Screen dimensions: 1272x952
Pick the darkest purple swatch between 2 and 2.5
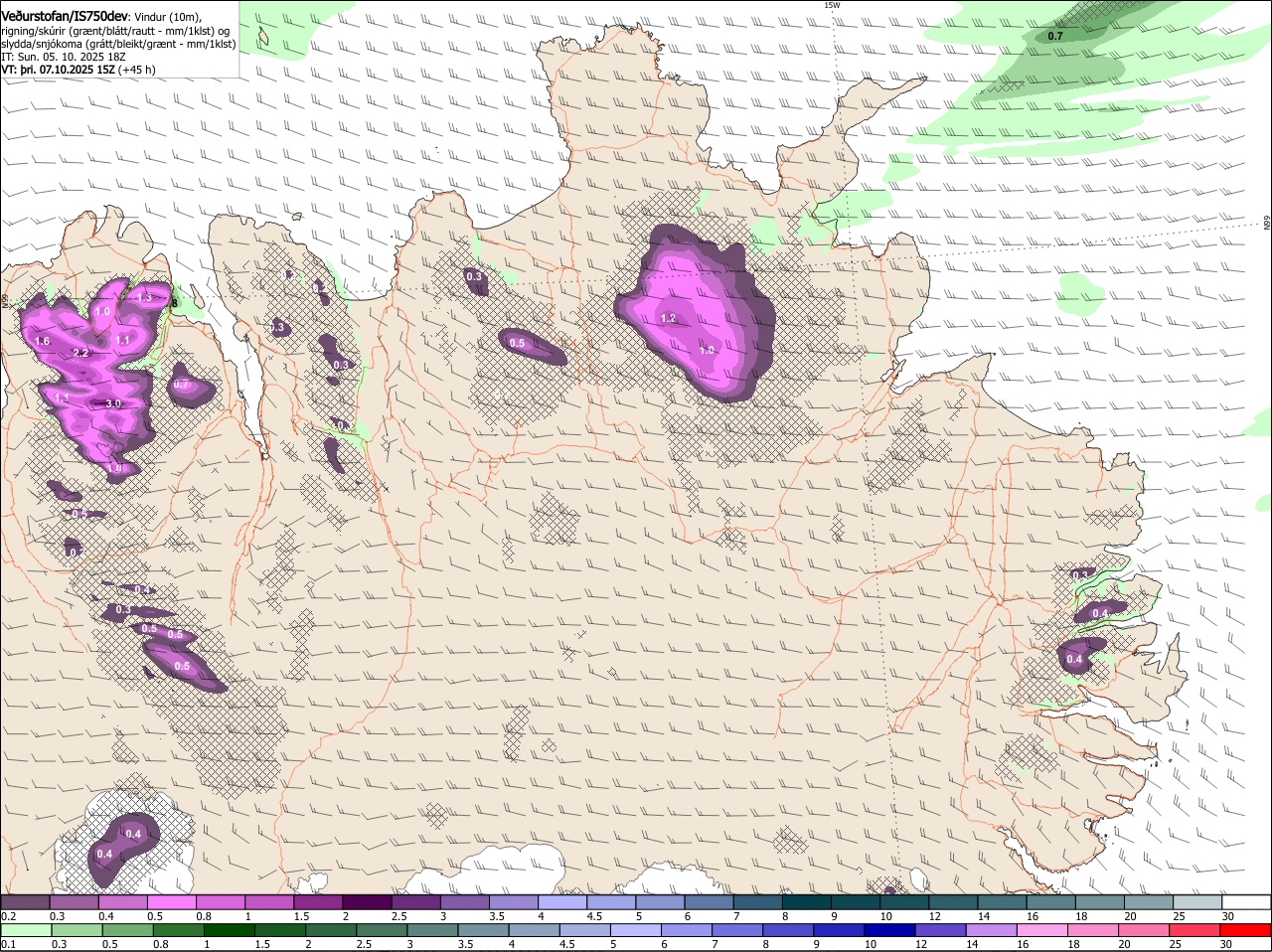click(x=367, y=901)
